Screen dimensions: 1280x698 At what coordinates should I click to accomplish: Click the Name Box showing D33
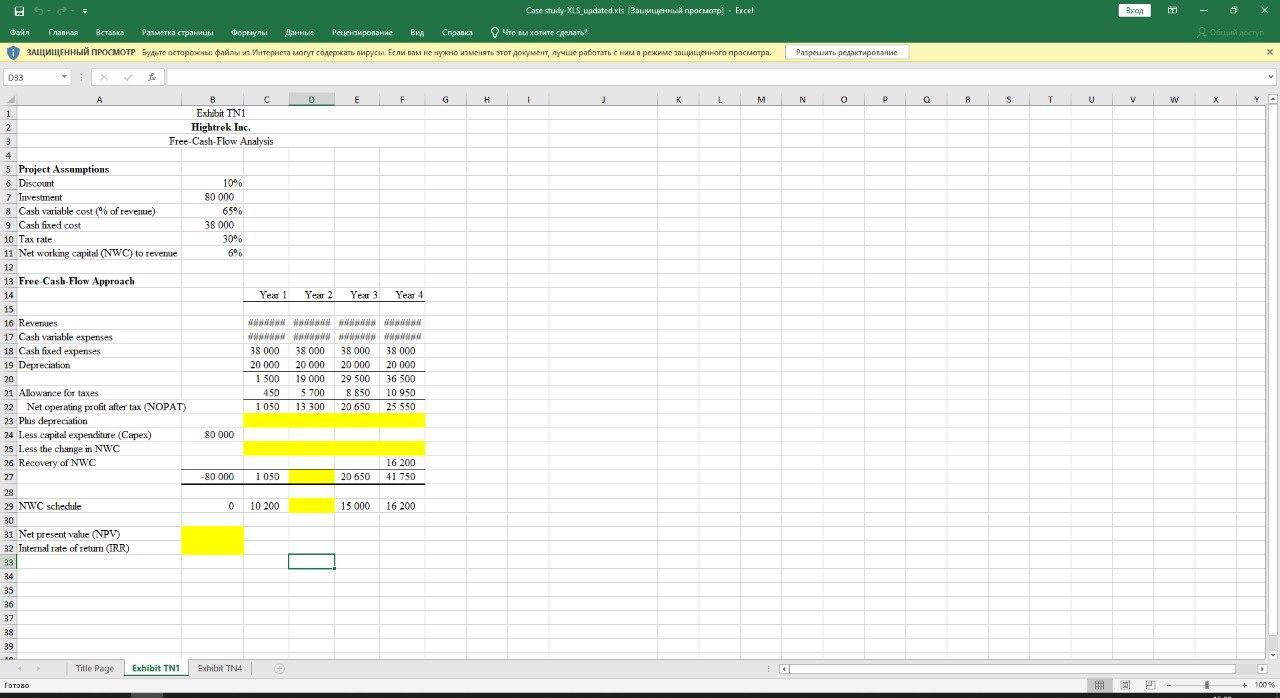click(x=30, y=77)
